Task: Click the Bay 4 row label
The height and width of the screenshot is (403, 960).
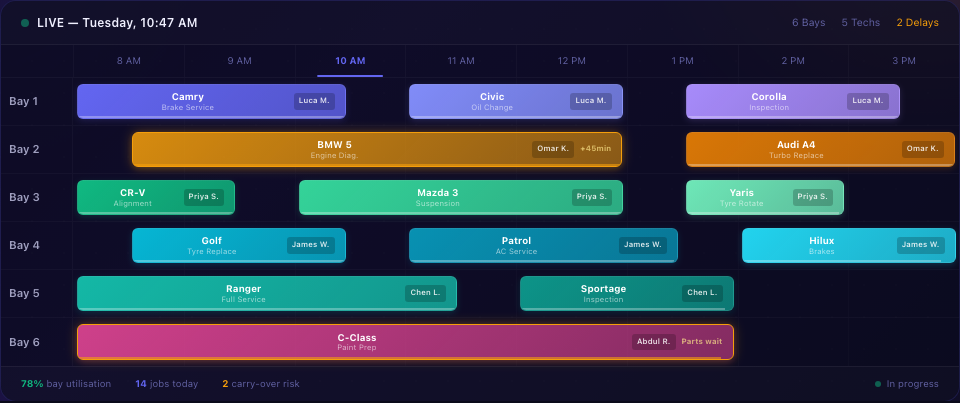Action: pyautogui.click(x=24, y=246)
